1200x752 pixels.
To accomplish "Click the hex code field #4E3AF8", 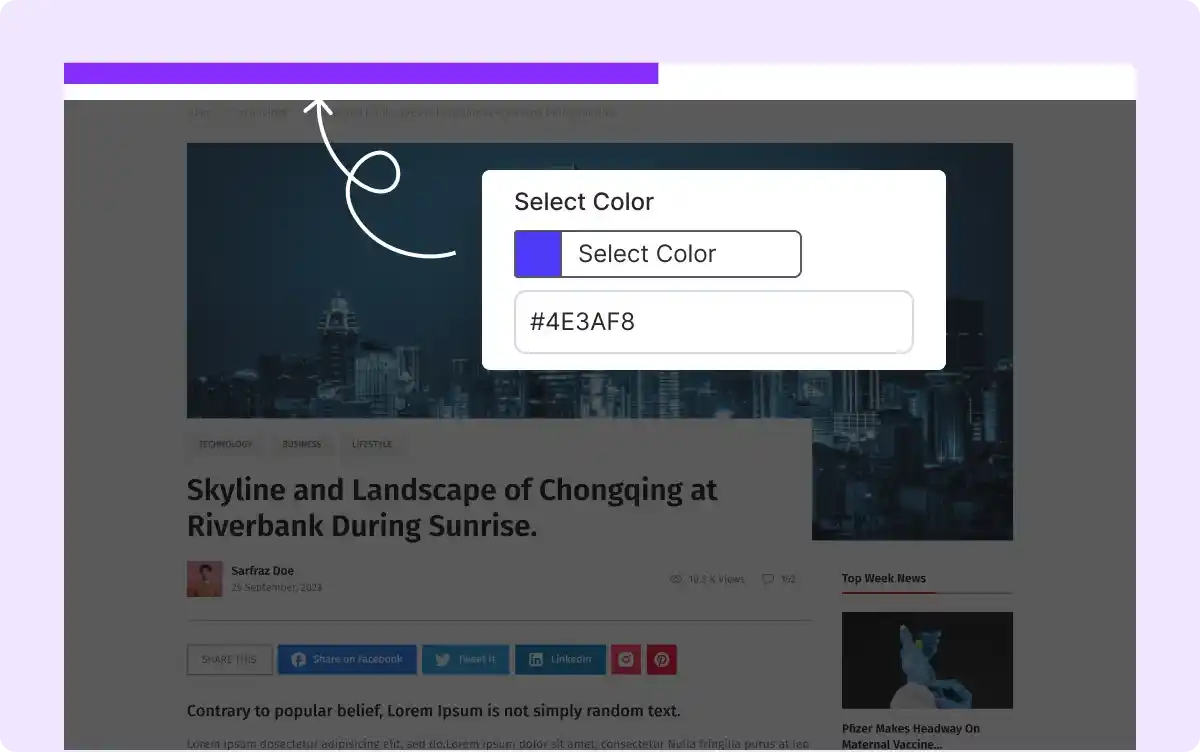I will click(713, 322).
